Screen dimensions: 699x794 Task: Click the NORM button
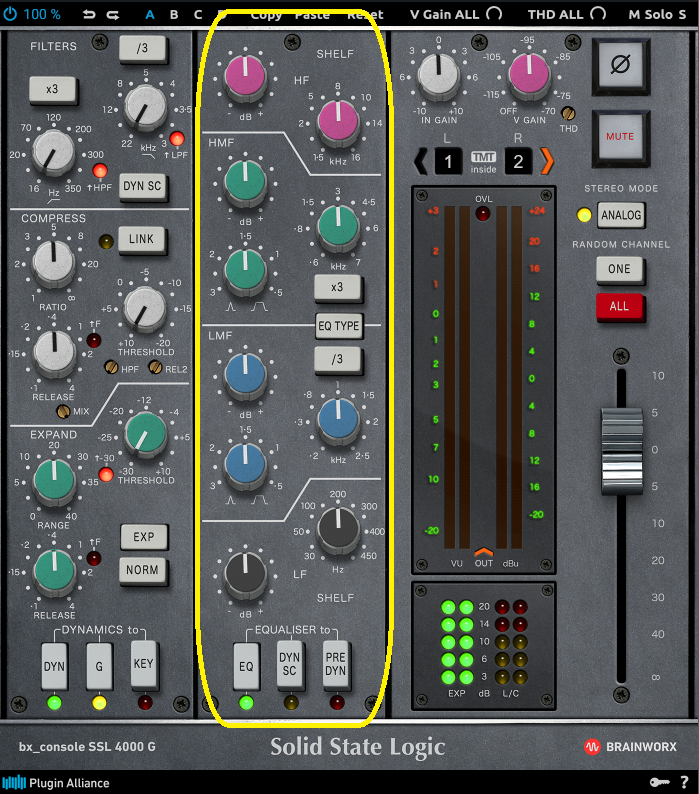click(143, 570)
